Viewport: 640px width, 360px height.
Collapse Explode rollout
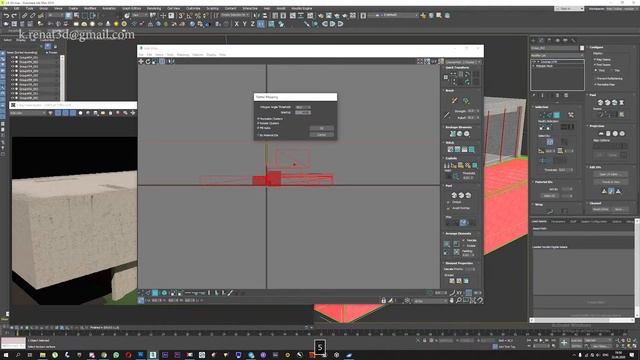pos(450,158)
